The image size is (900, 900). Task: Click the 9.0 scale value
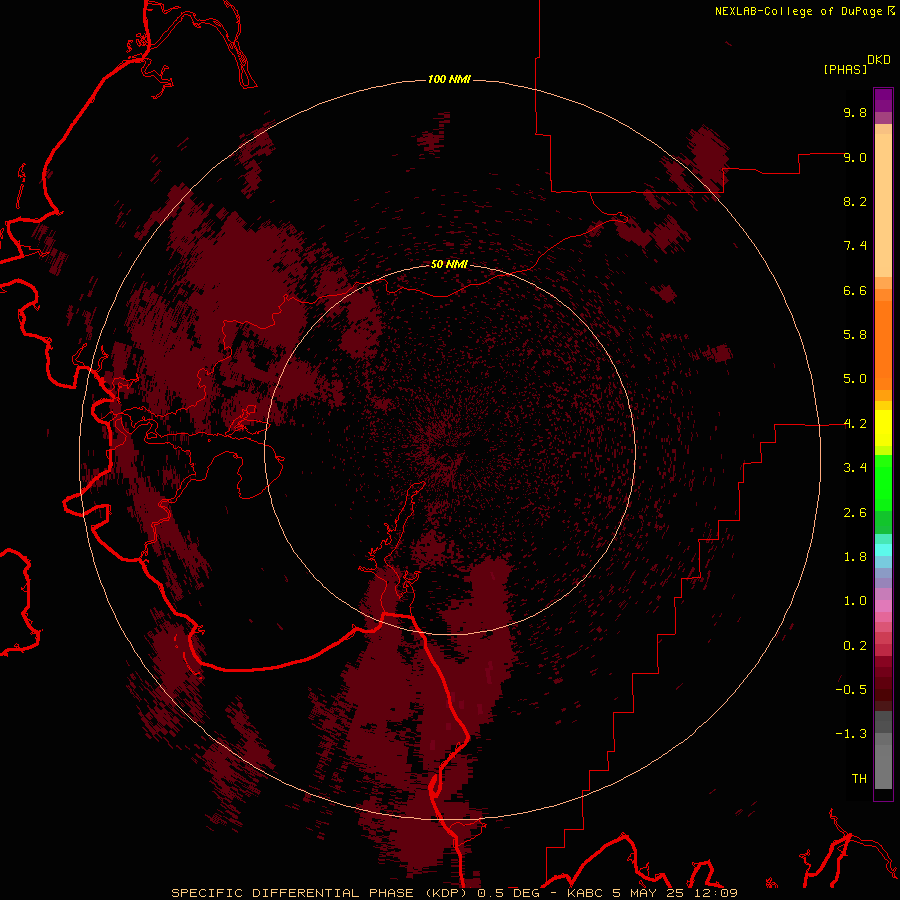click(855, 157)
